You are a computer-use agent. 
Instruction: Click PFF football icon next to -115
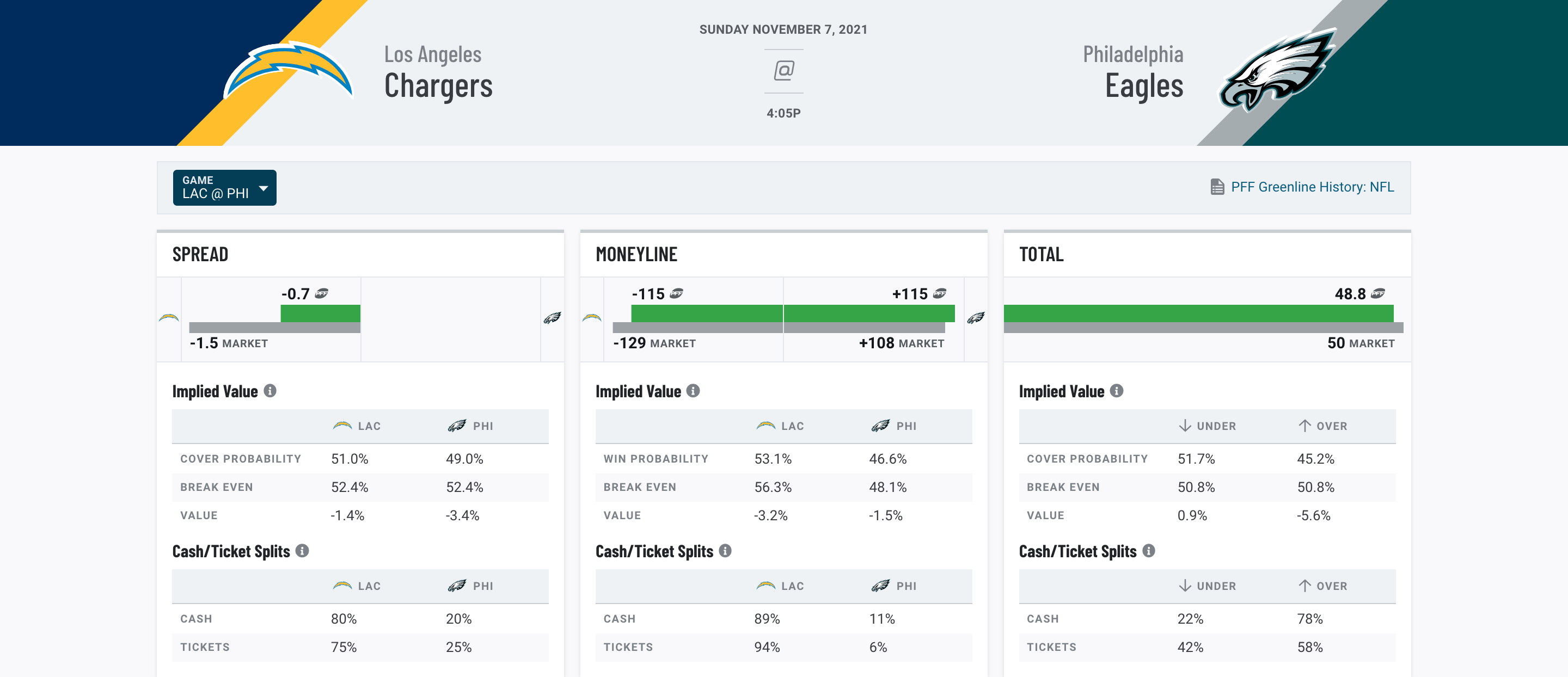676,294
